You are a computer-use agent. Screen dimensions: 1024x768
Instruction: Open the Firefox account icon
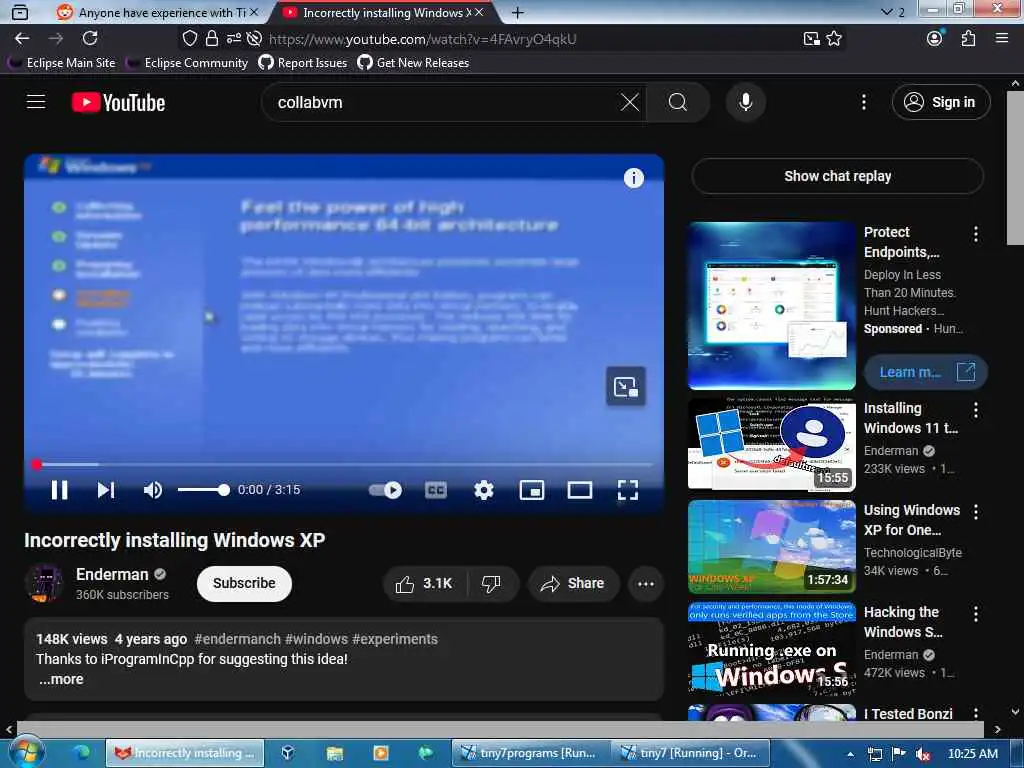(x=935, y=39)
